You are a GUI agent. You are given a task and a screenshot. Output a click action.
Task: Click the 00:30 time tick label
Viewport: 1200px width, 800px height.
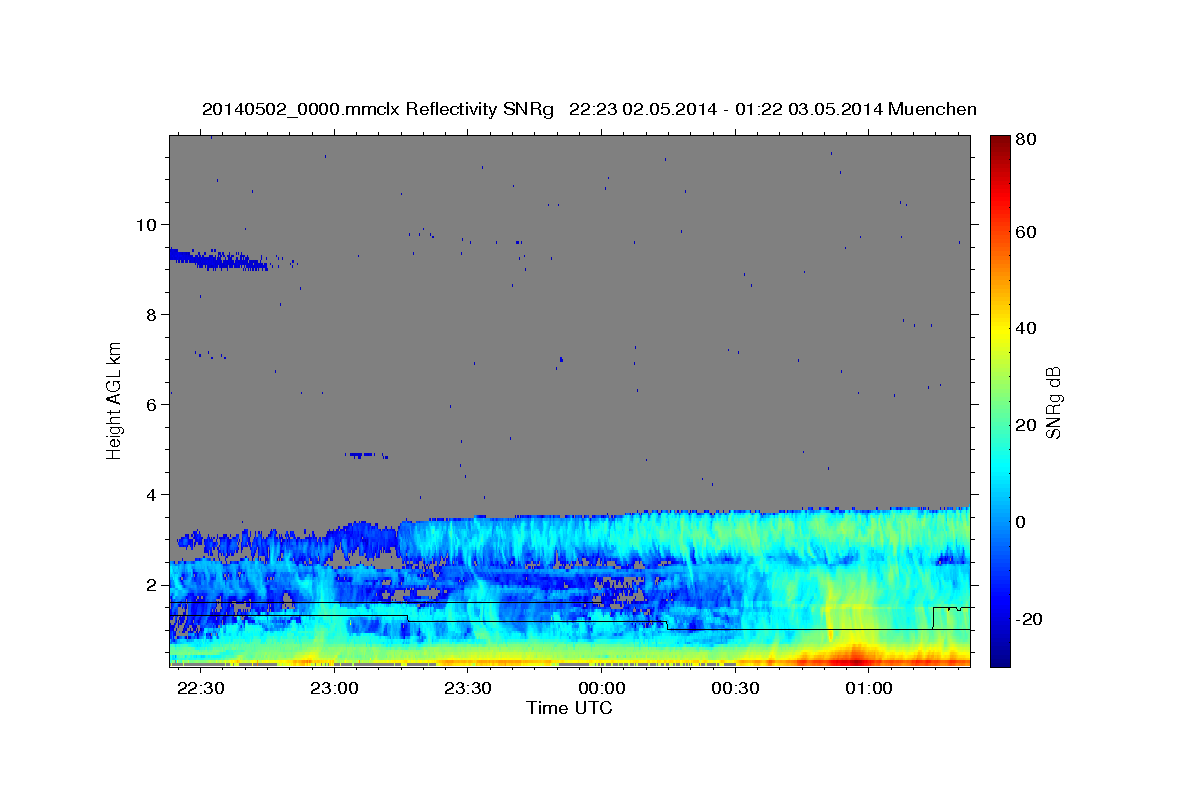tap(736, 689)
